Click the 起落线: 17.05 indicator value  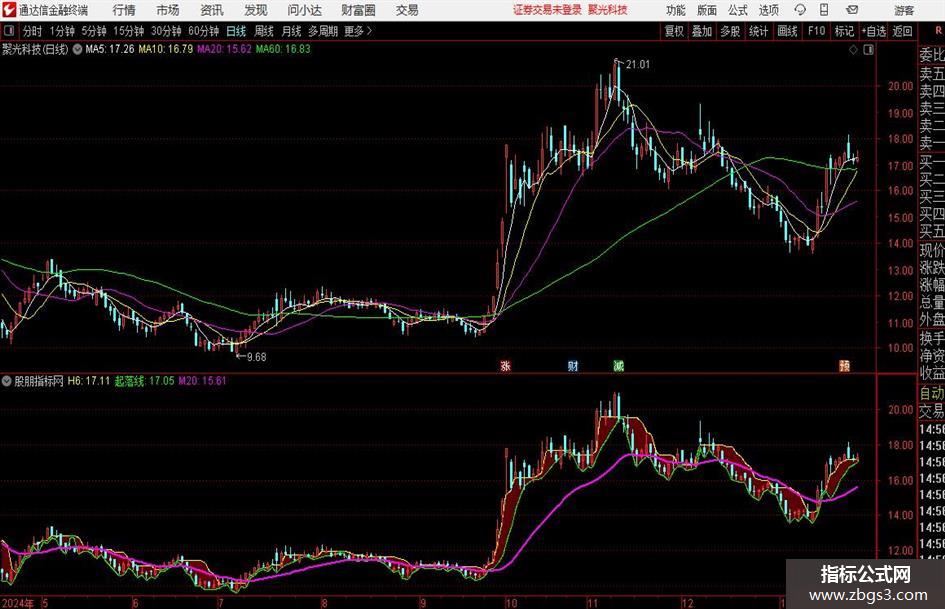[145, 380]
